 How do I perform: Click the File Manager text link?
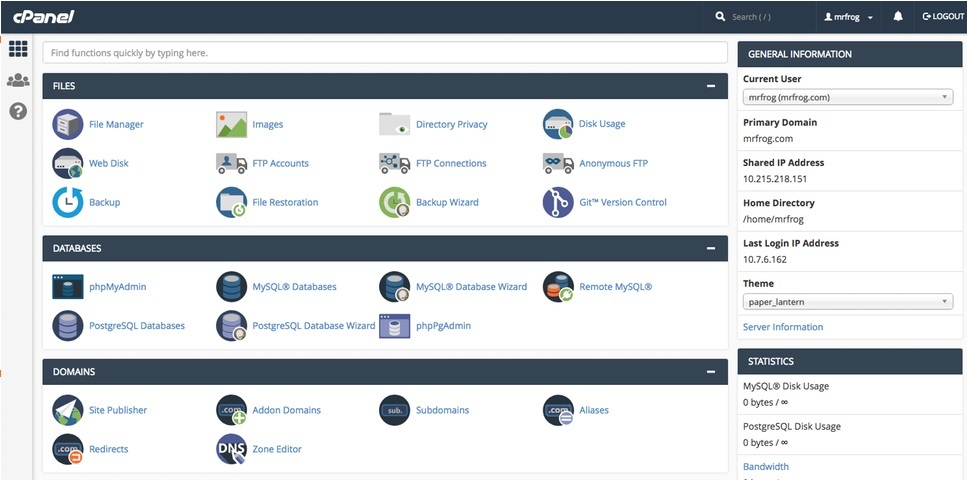116,124
